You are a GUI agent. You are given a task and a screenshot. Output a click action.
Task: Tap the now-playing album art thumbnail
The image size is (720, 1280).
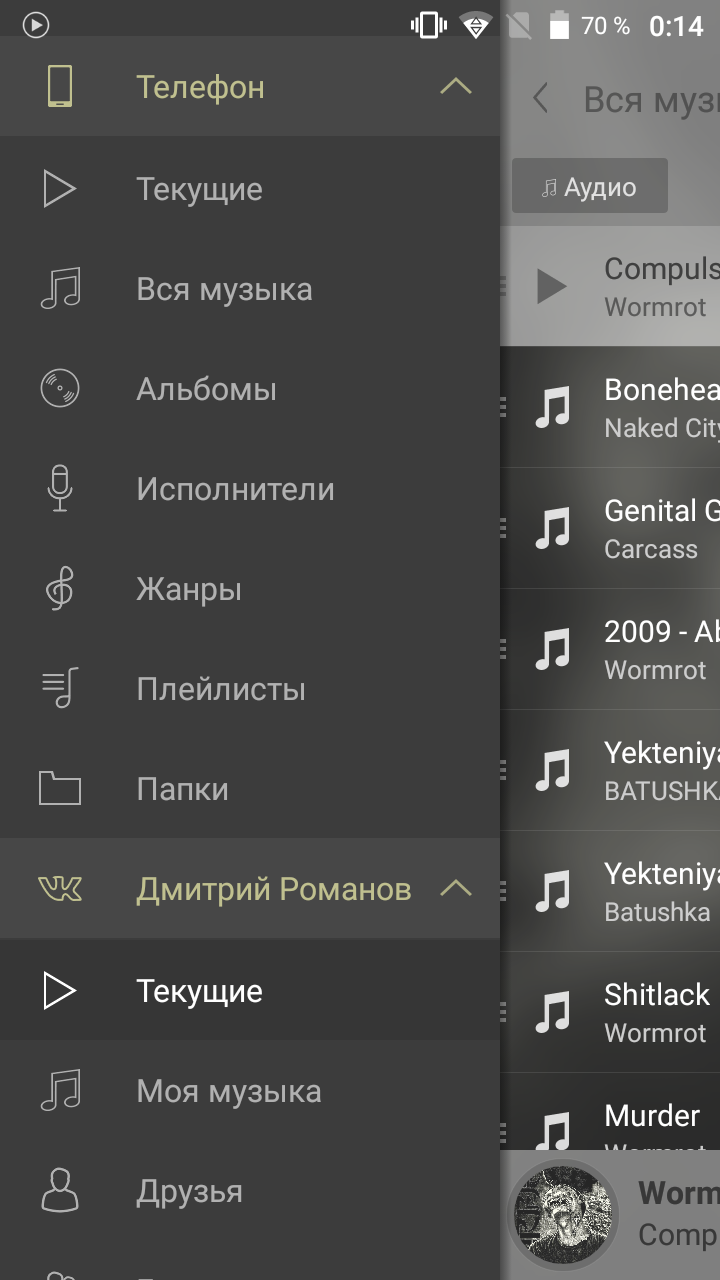click(x=563, y=1214)
